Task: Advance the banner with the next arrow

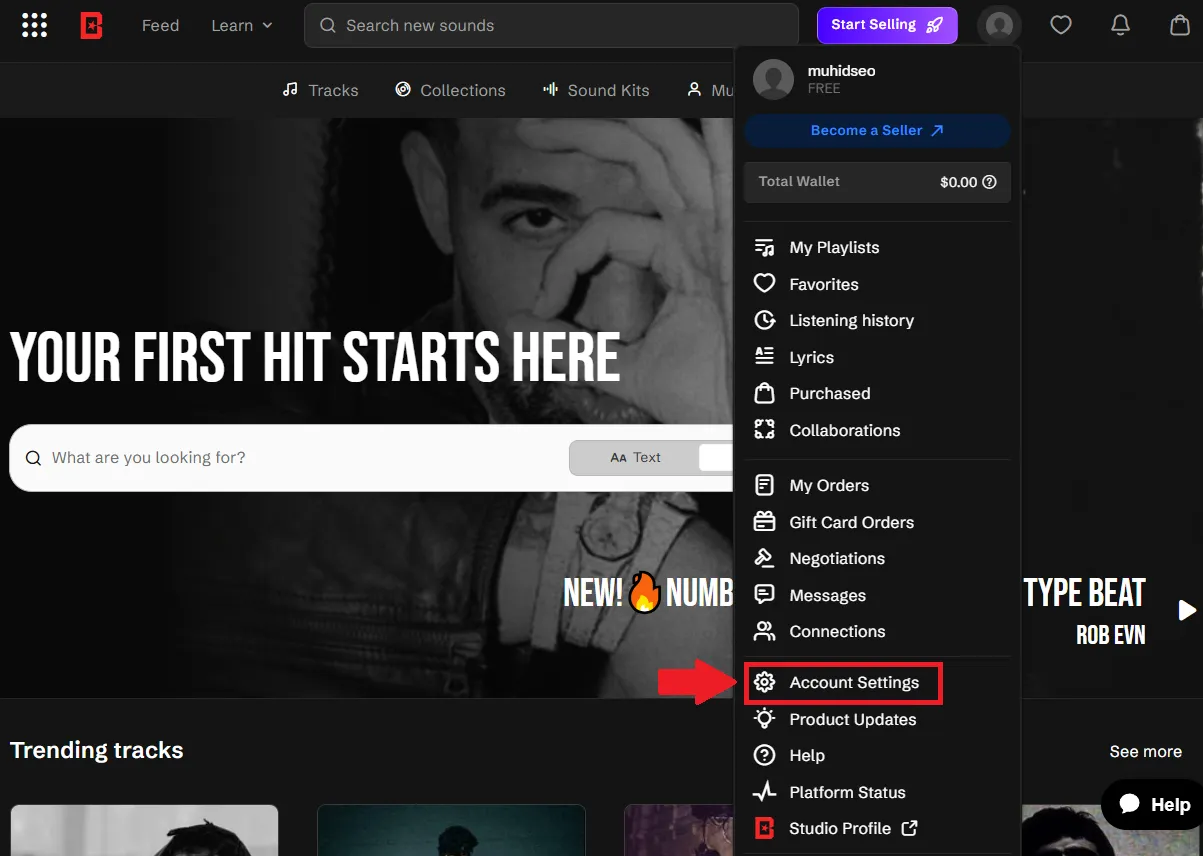Action: tap(1187, 610)
